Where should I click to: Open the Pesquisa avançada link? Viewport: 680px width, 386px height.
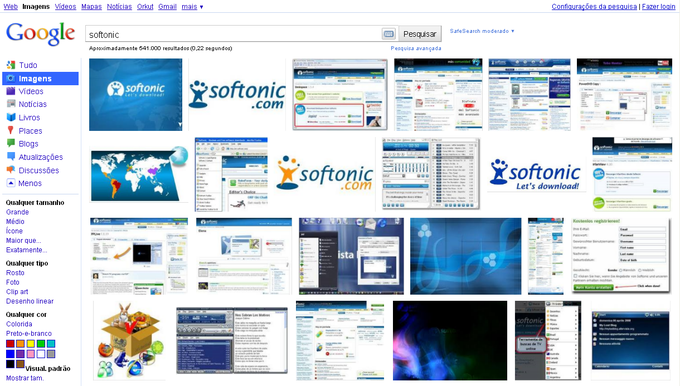(x=416, y=48)
